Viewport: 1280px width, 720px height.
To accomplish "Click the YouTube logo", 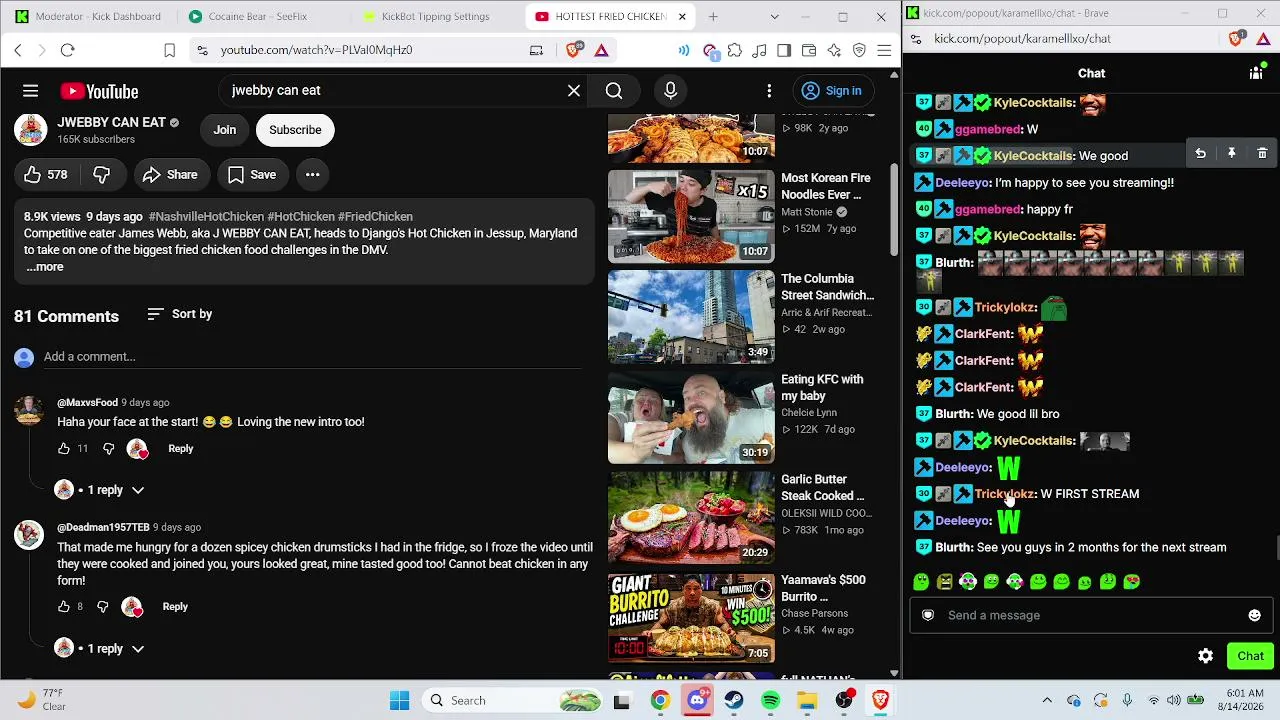I will pyautogui.click(x=99, y=91).
